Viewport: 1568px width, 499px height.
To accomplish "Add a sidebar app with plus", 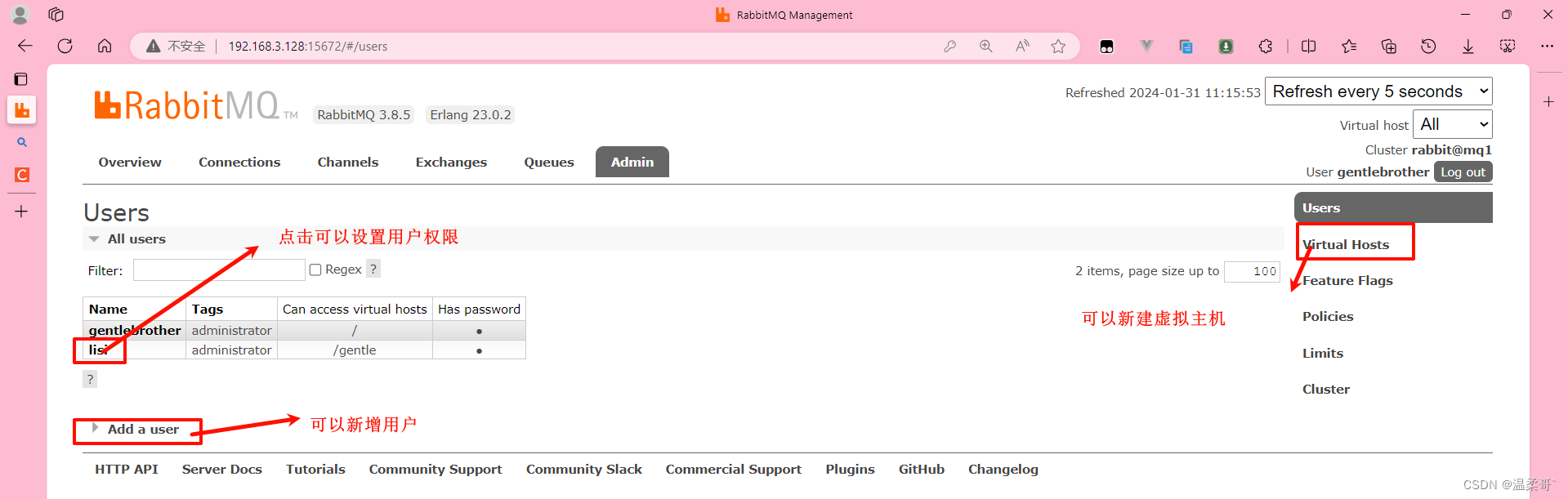I will [x=1548, y=102].
